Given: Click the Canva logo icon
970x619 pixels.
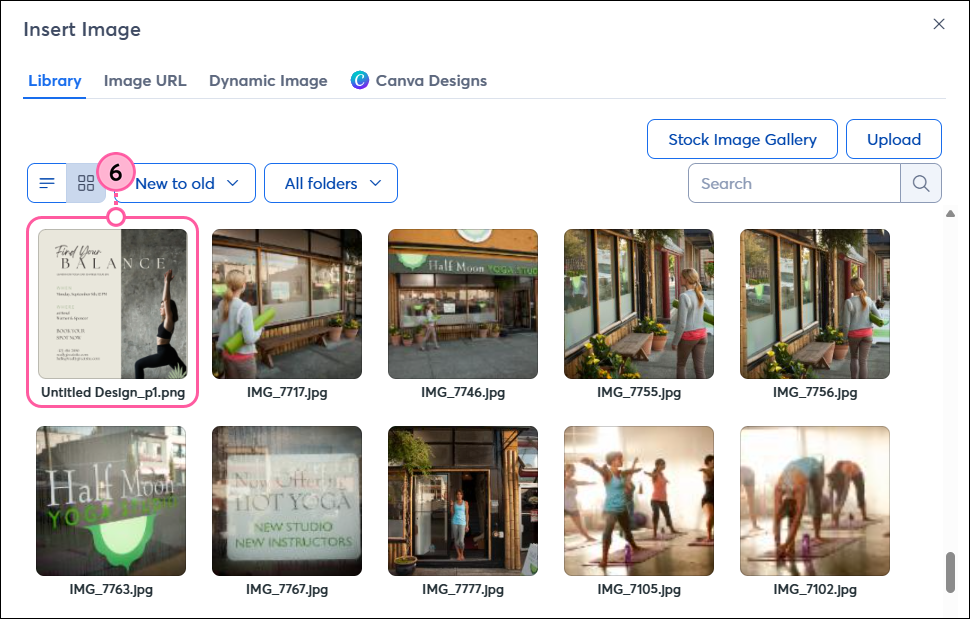Looking at the screenshot, I should click(x=360, y=80).
